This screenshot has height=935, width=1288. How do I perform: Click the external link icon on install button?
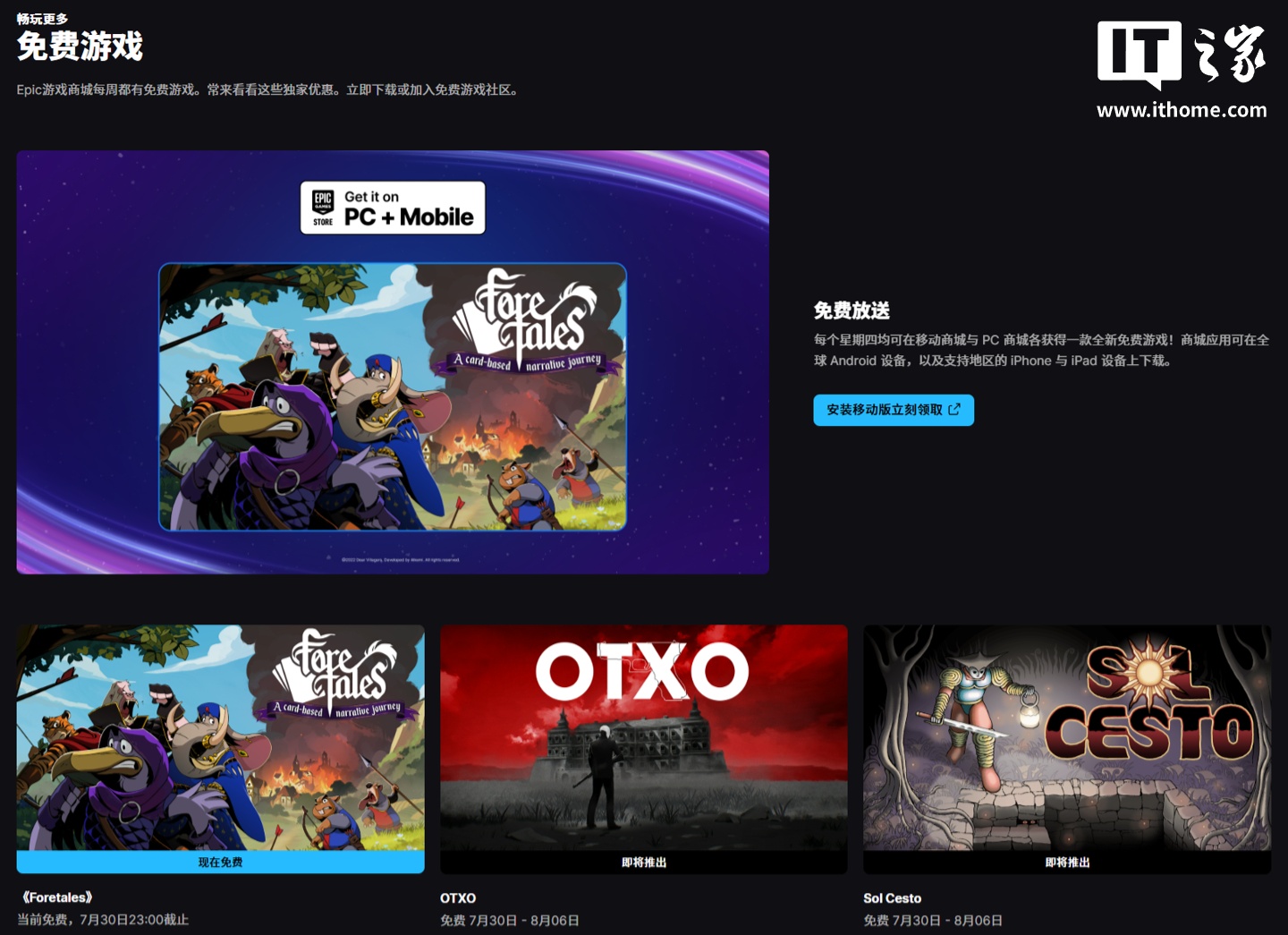click(954, 409)
